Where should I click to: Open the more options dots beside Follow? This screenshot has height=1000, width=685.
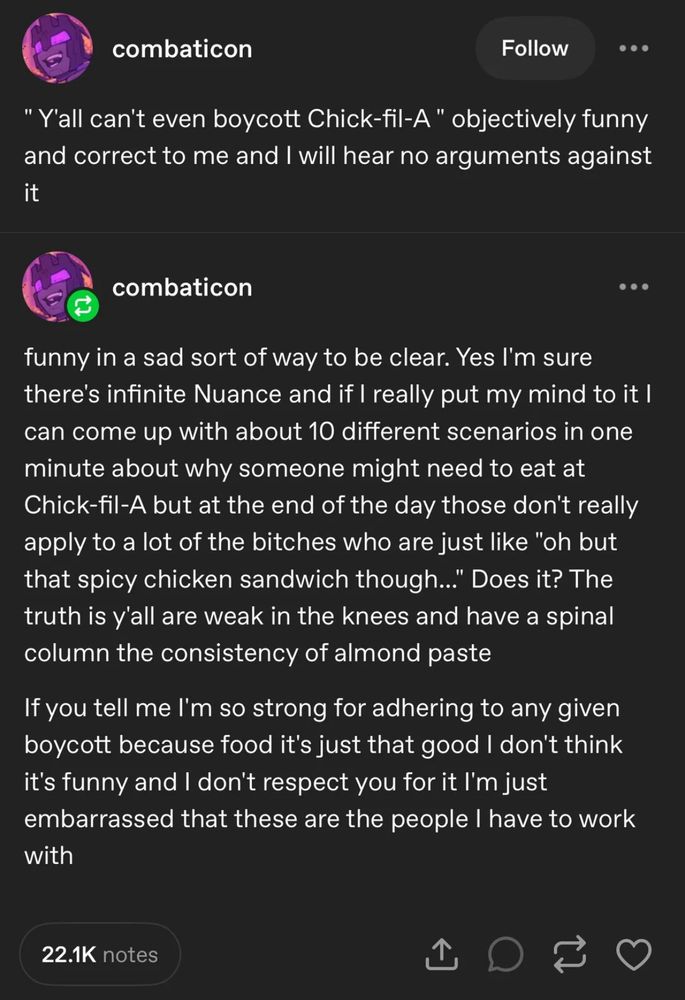[634, 48]
